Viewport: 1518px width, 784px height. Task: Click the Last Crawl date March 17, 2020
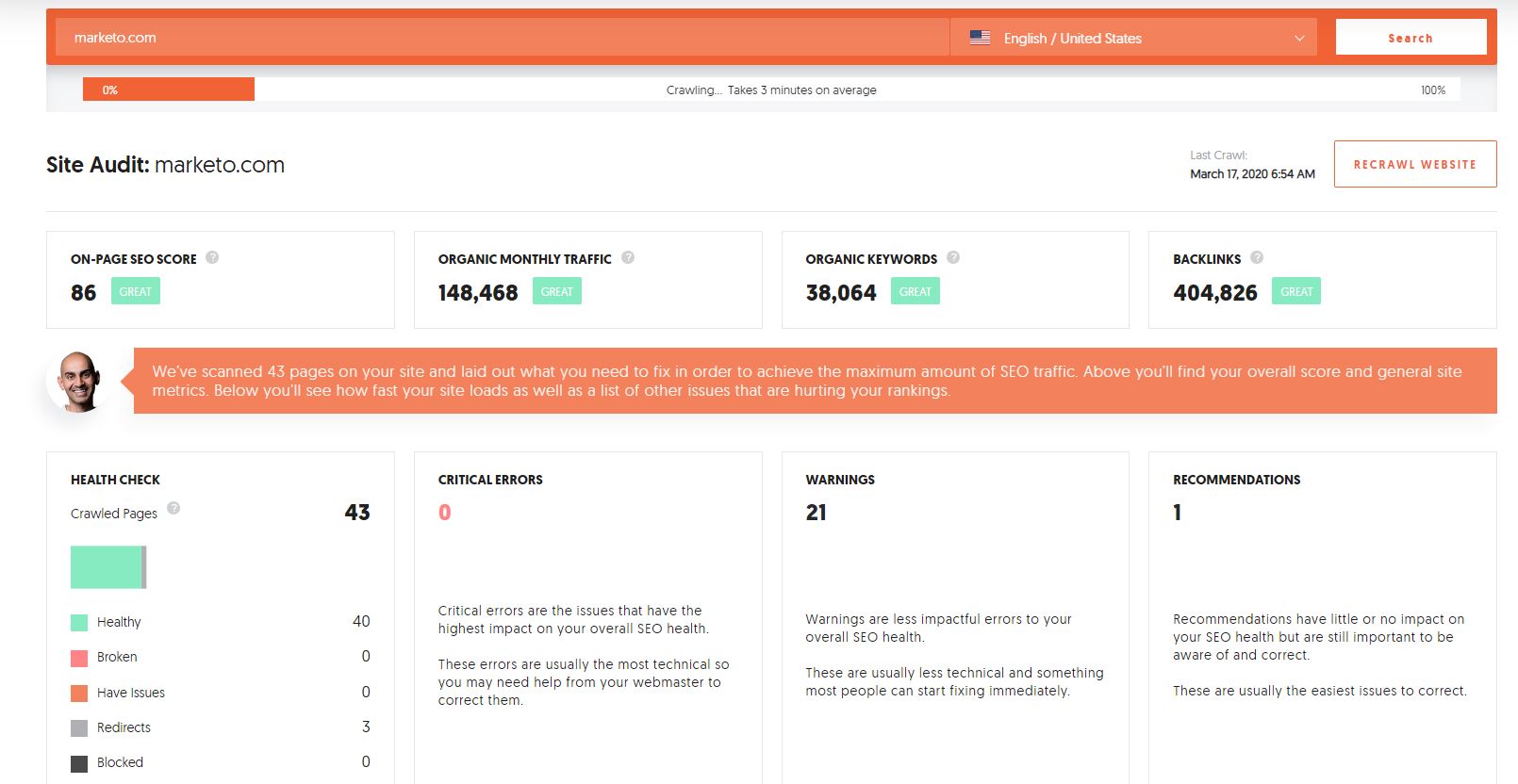(x=1252, y=174)
